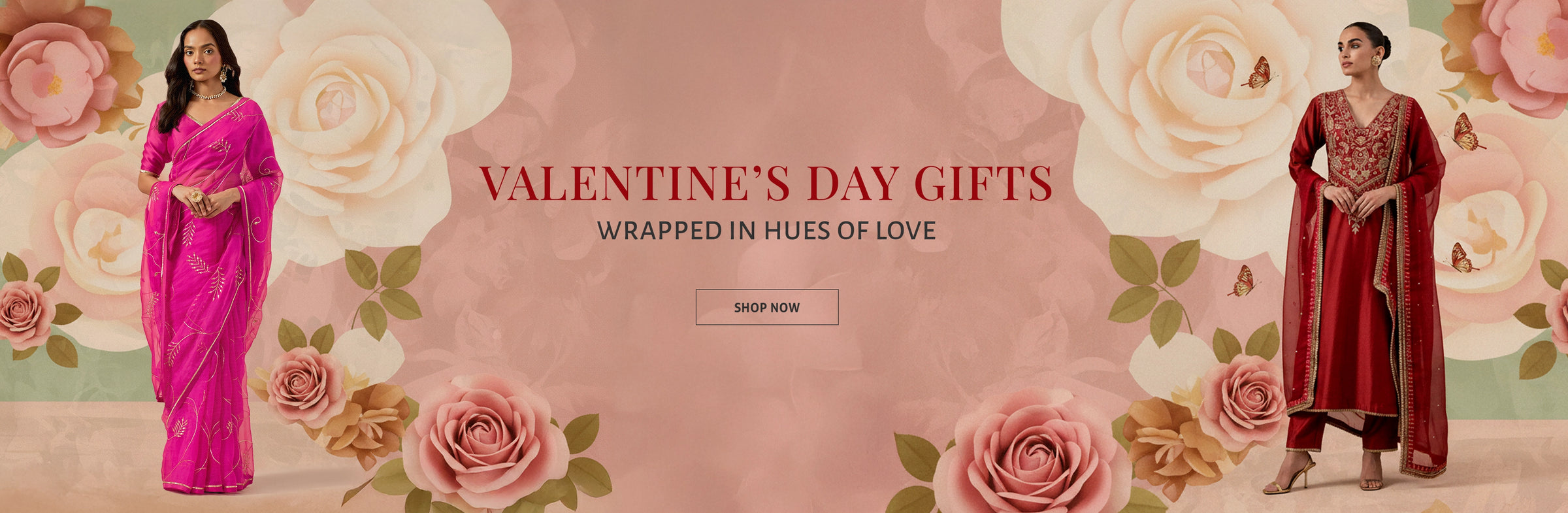Click the pearl necklace on the saree model

coord(208,95)
